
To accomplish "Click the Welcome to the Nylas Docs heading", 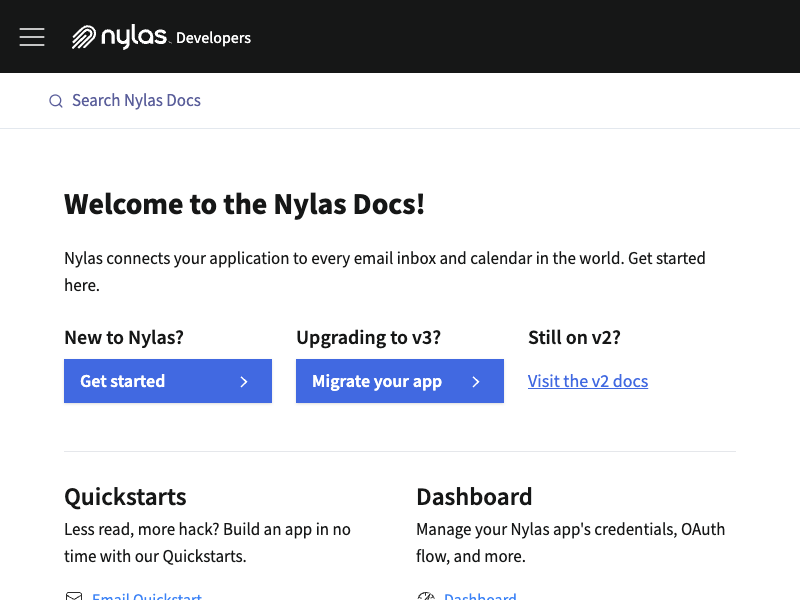I will pos(244,204).
